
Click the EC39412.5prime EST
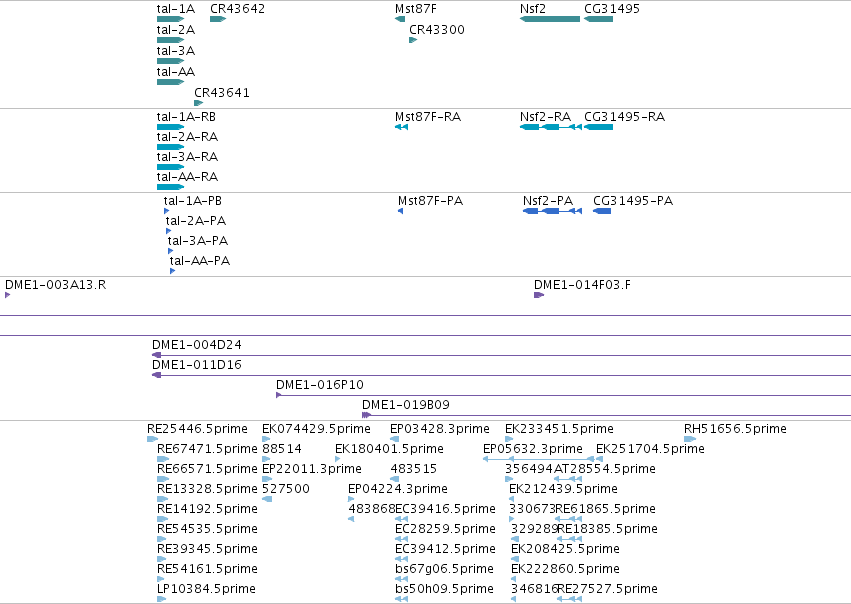(x=401, y=560)
